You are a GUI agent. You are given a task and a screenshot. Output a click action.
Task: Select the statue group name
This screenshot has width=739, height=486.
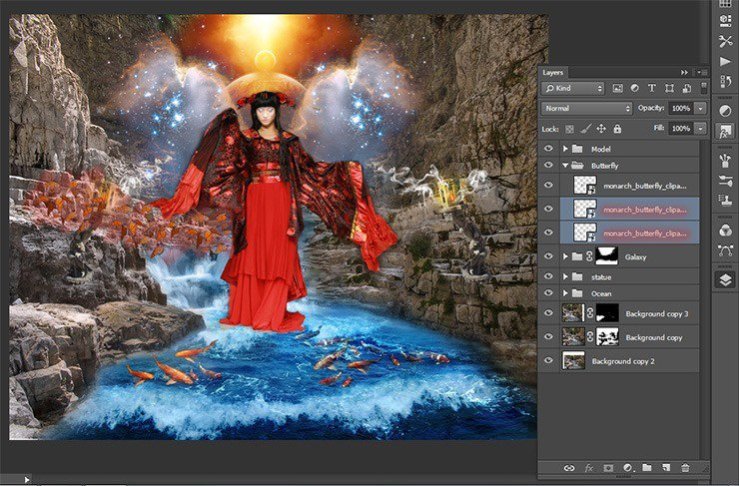(x=601, y=277)
